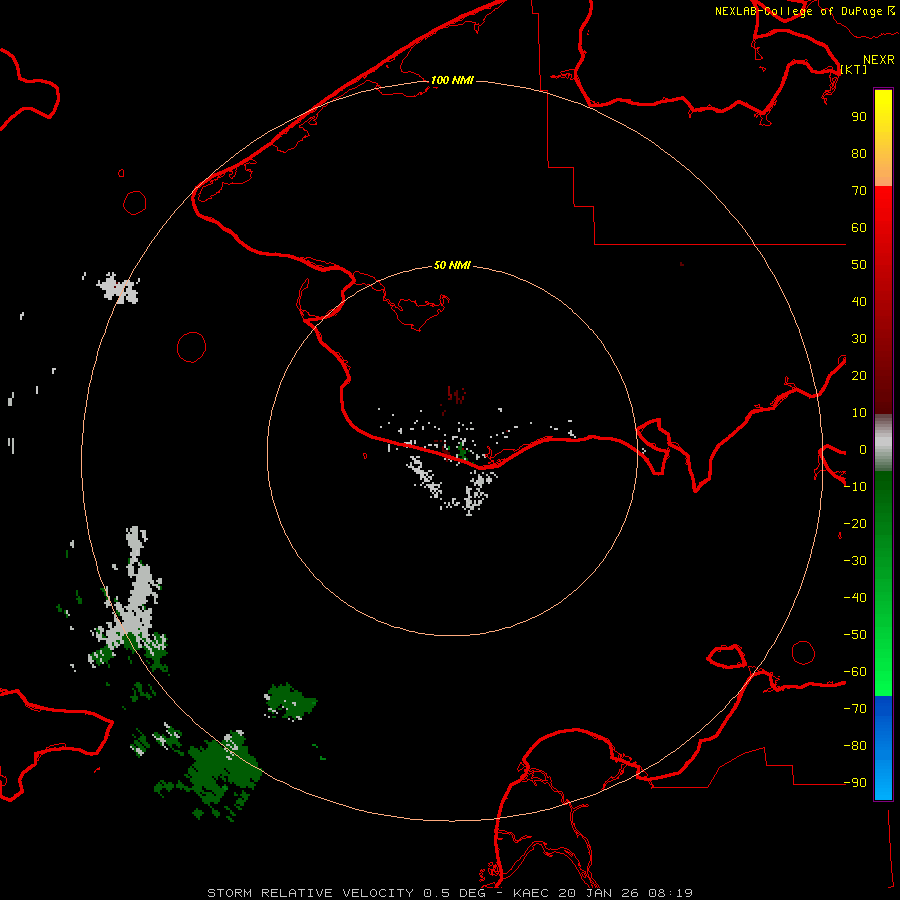The width and height of the screenshot is (900, 900).
Task: Click the "-80" scale value
Action: pos(855,746)
